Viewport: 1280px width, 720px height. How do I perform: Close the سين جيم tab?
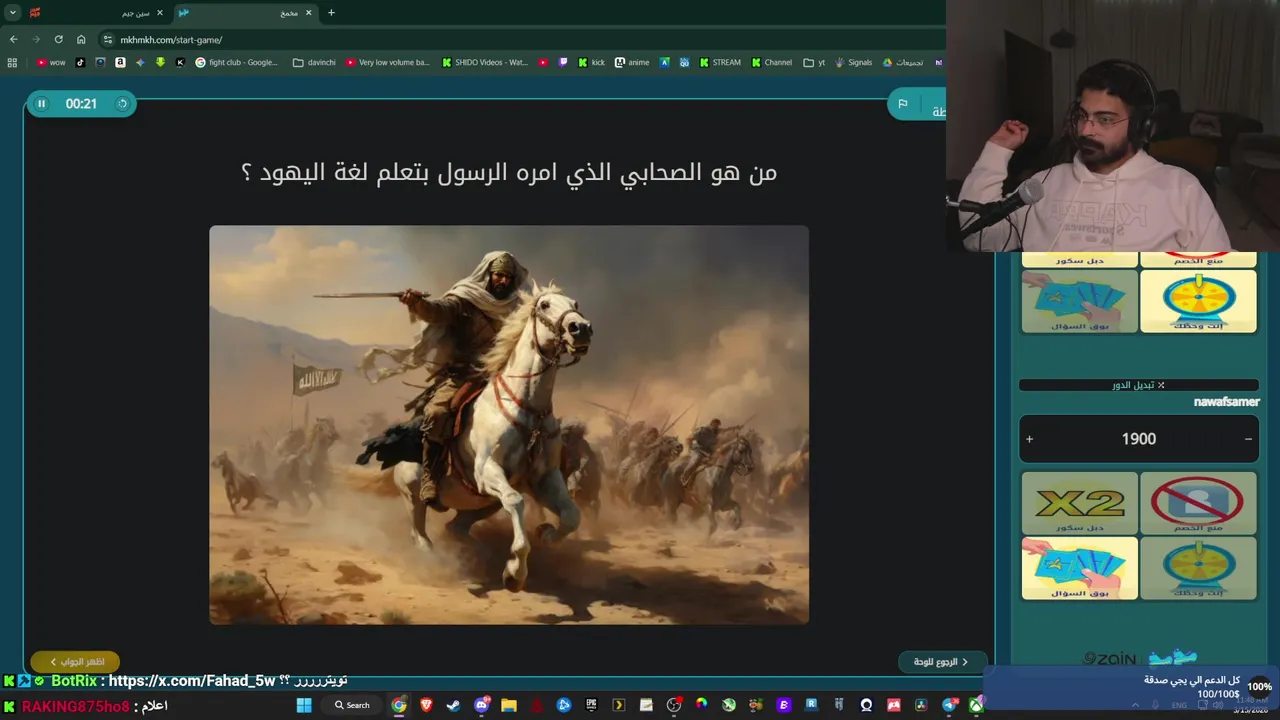(x=159, y=13)
